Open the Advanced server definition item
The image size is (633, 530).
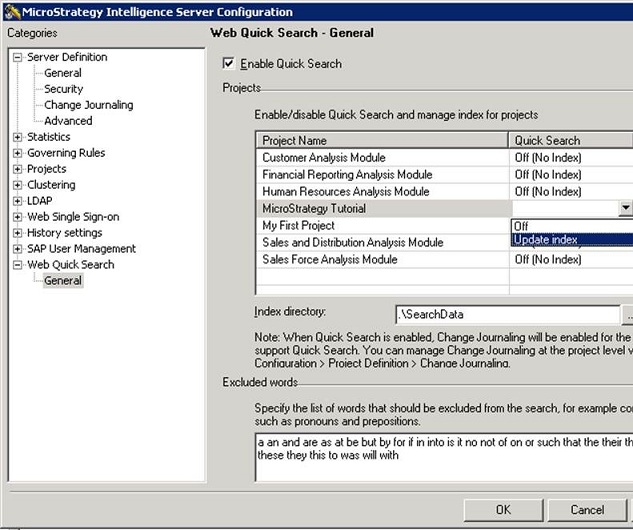[68, 121]
